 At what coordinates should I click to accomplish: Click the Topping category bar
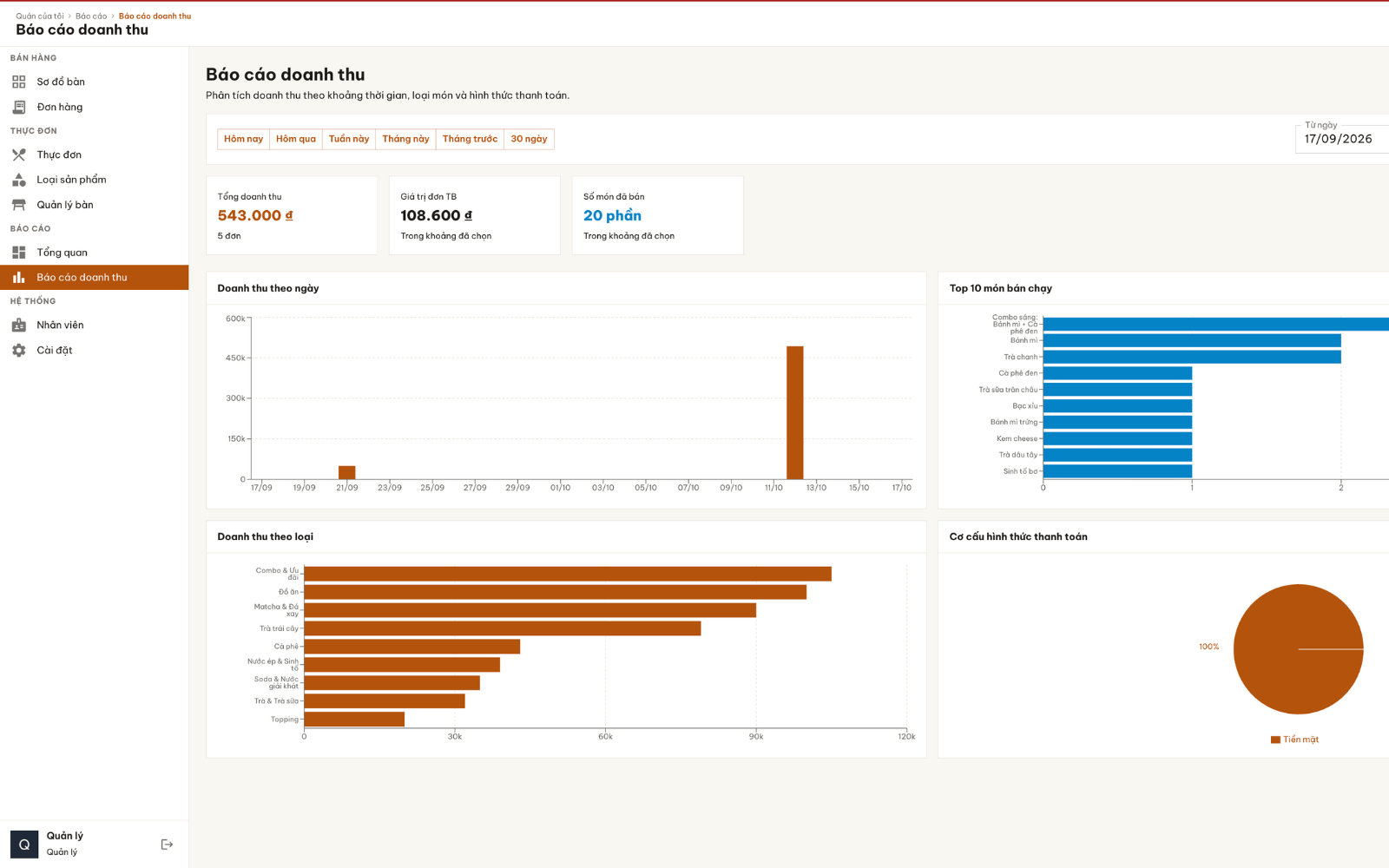[354, 719]
